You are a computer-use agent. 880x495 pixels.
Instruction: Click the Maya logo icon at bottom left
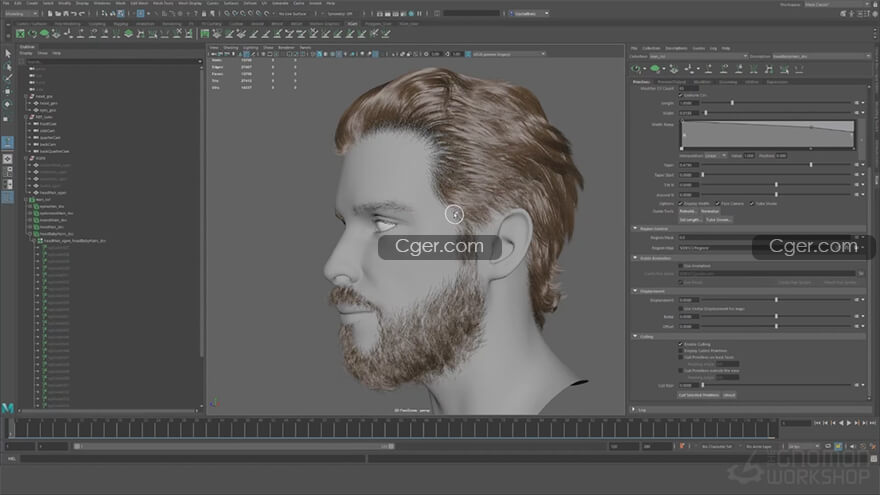click(8, 410)
